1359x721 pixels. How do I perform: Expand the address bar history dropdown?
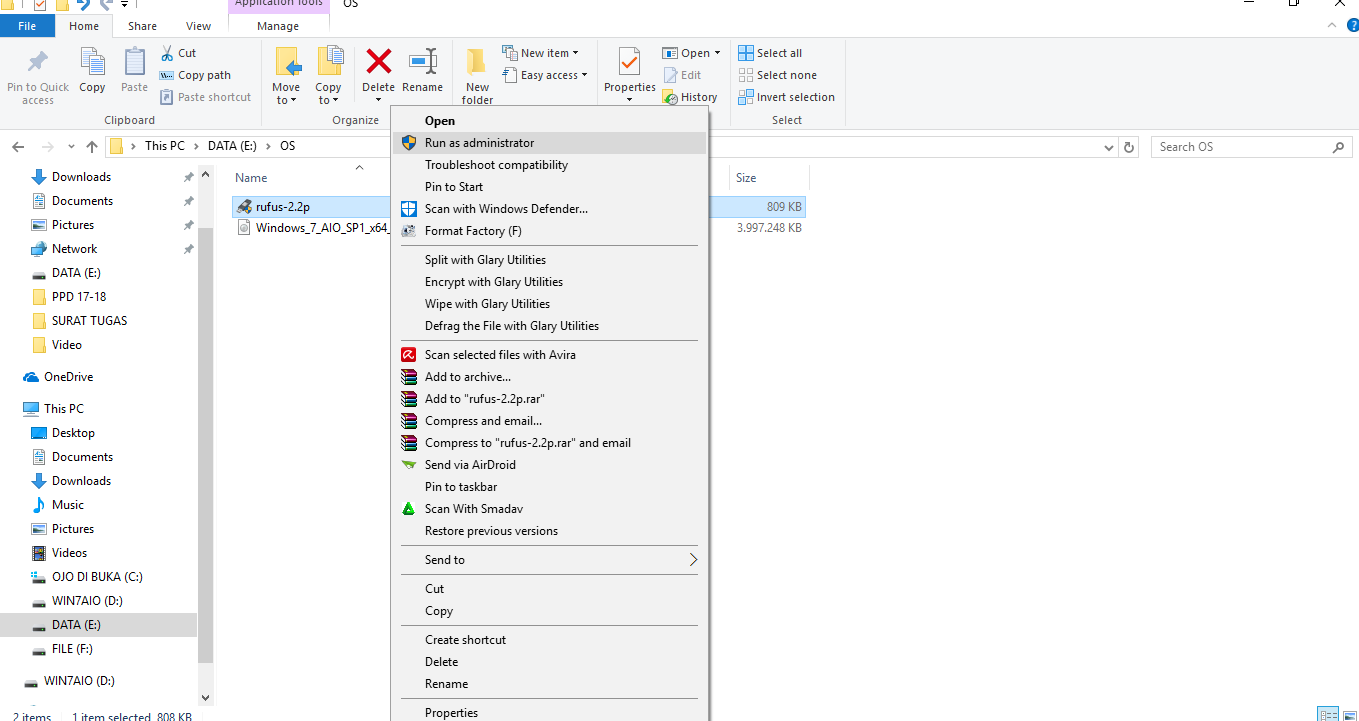1108,147
